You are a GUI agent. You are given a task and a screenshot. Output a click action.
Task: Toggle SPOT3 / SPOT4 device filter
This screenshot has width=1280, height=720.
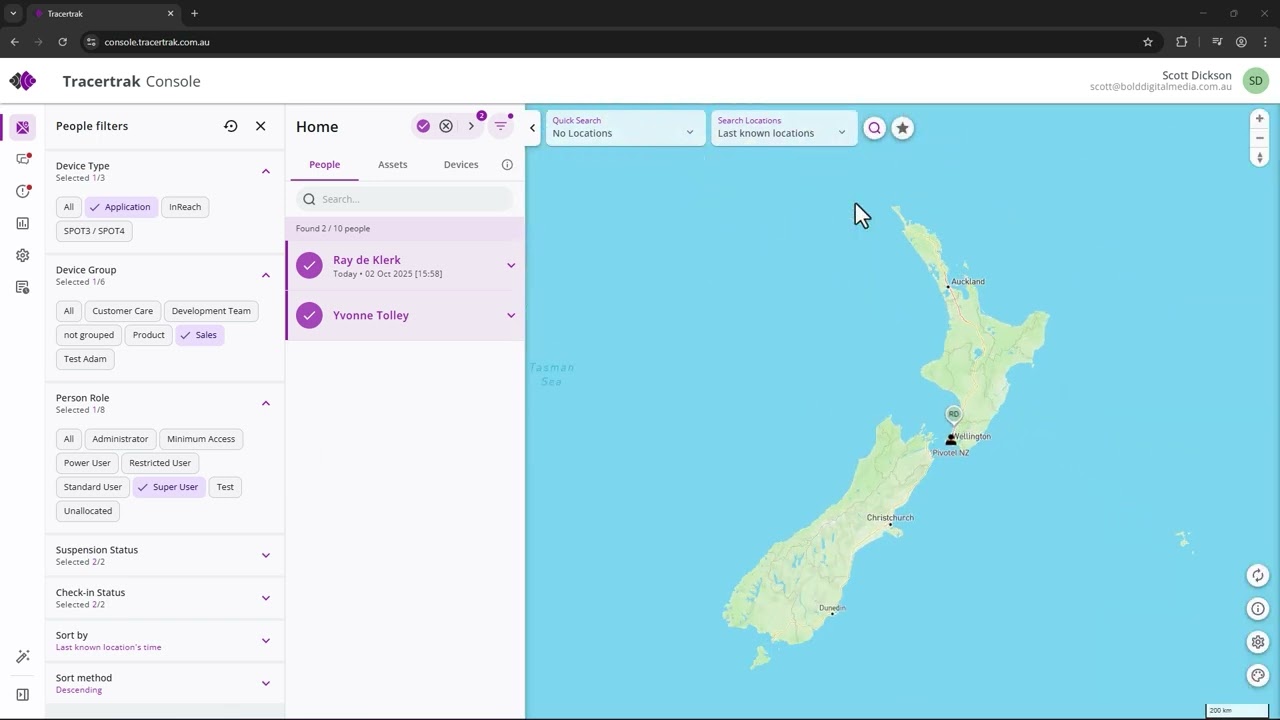94,231
